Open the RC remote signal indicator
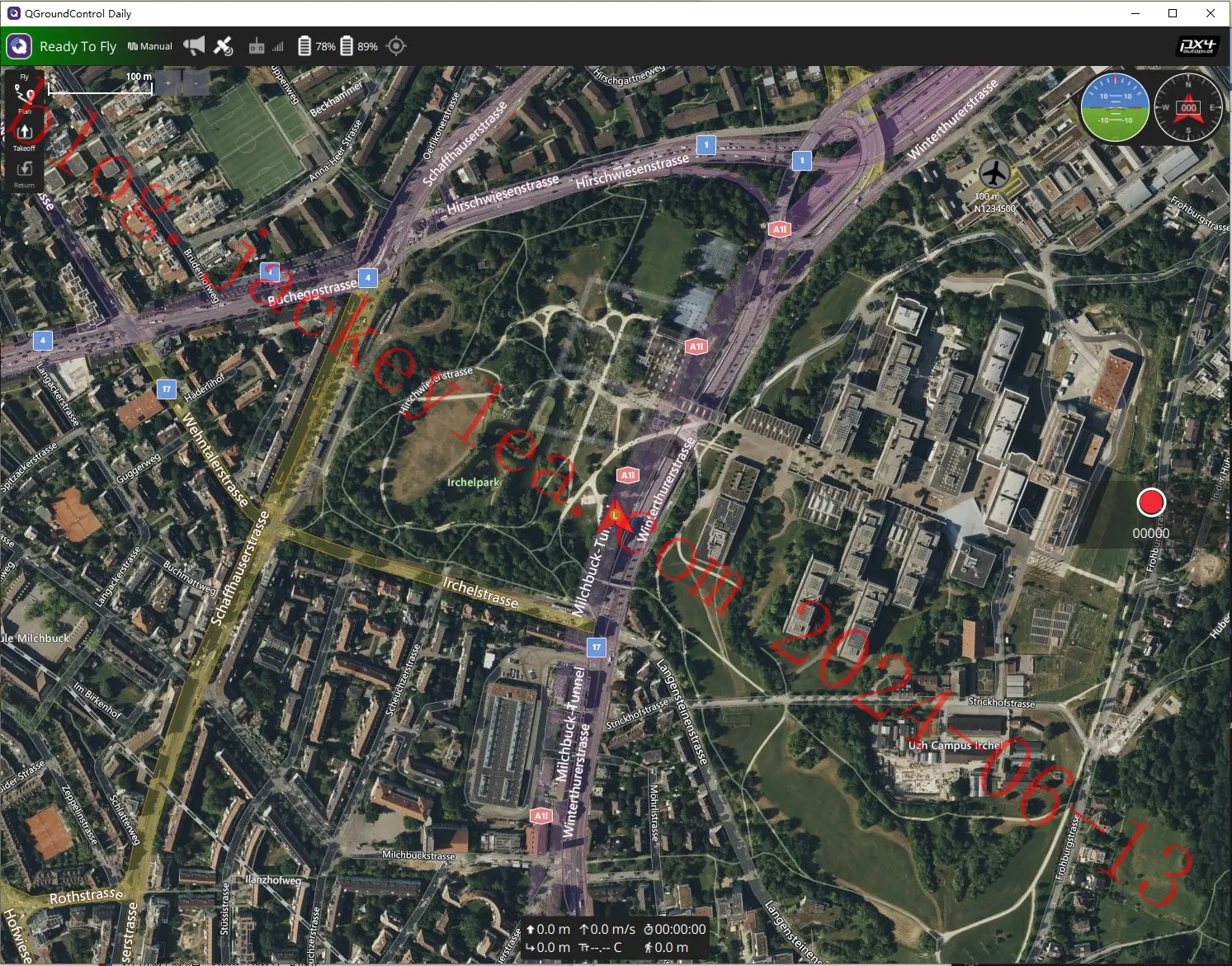 click(x=266, y=46)
